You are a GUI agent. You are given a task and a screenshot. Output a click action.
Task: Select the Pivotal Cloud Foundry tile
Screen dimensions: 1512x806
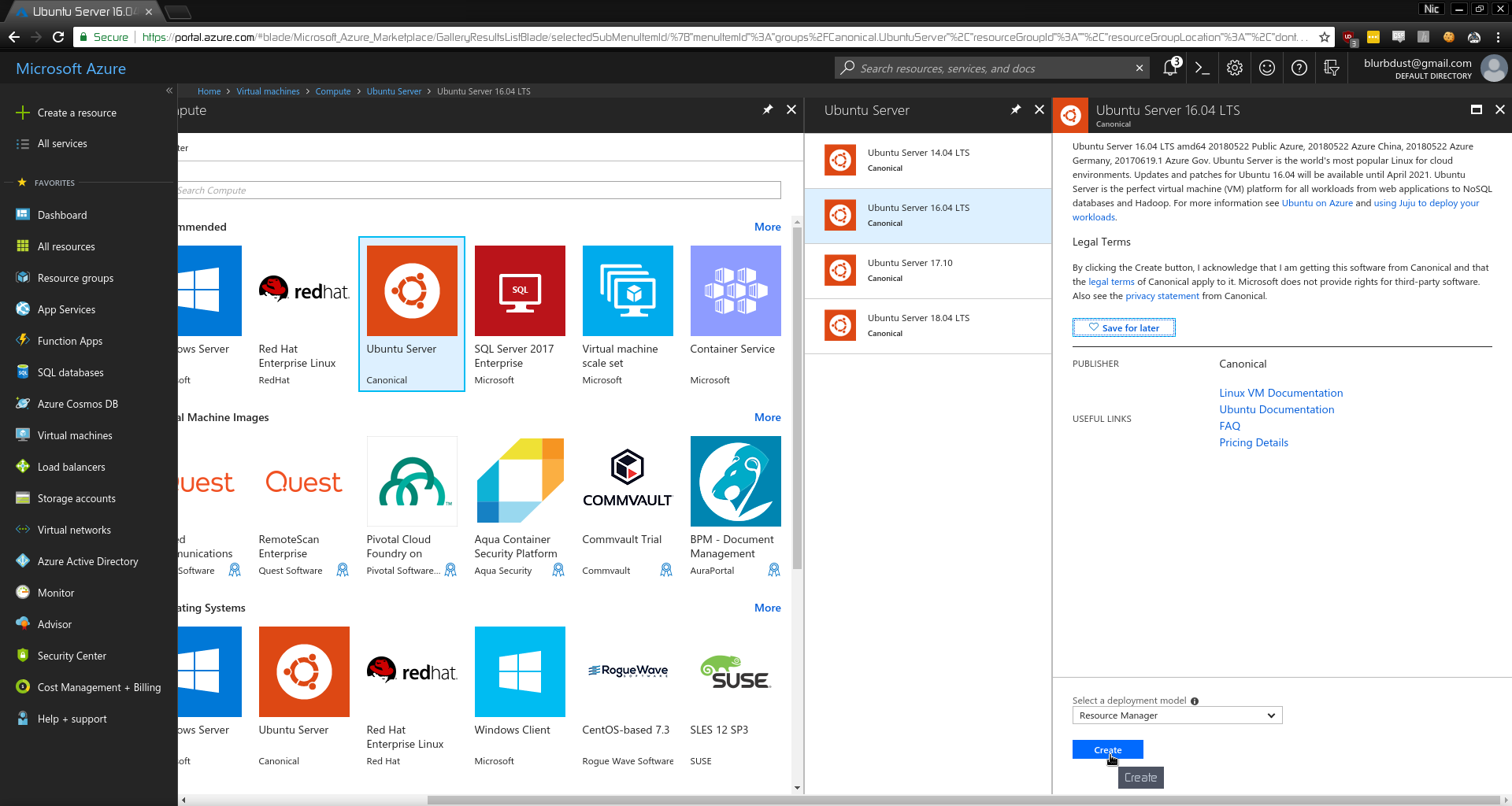pyautogui.click(x=412, y=505)
